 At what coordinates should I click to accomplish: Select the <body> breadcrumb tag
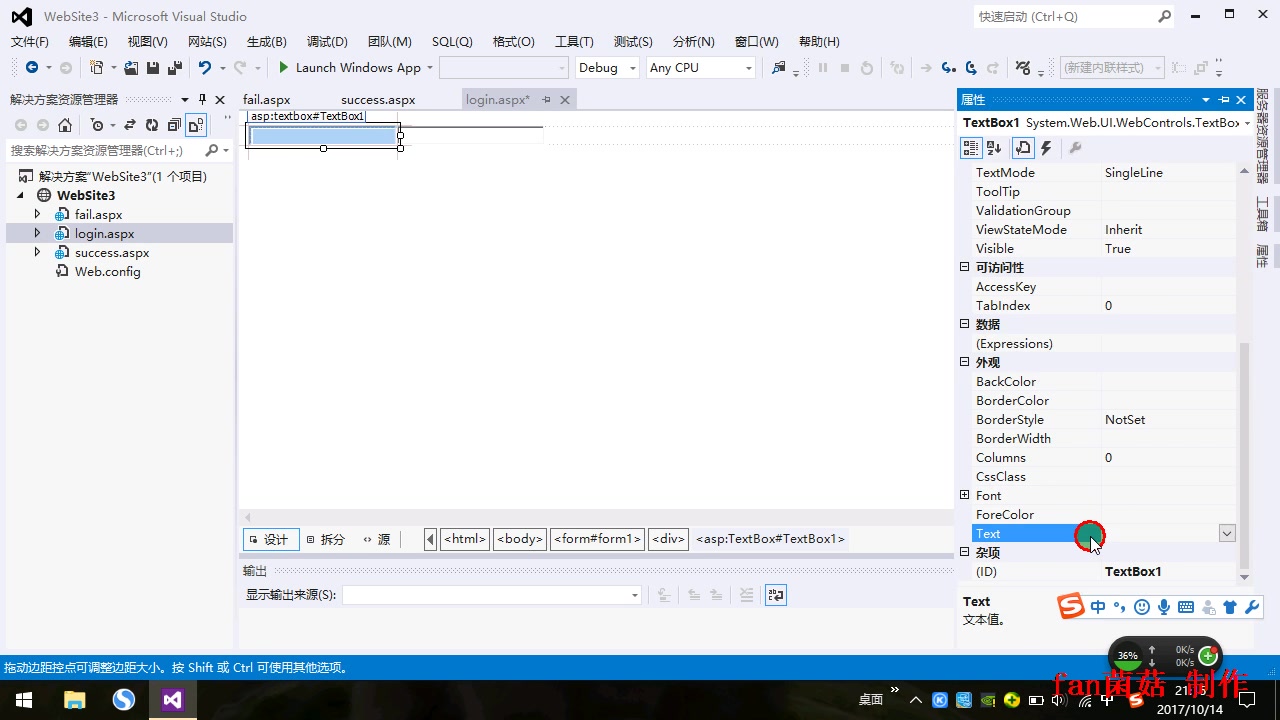(x=520, y=539)
